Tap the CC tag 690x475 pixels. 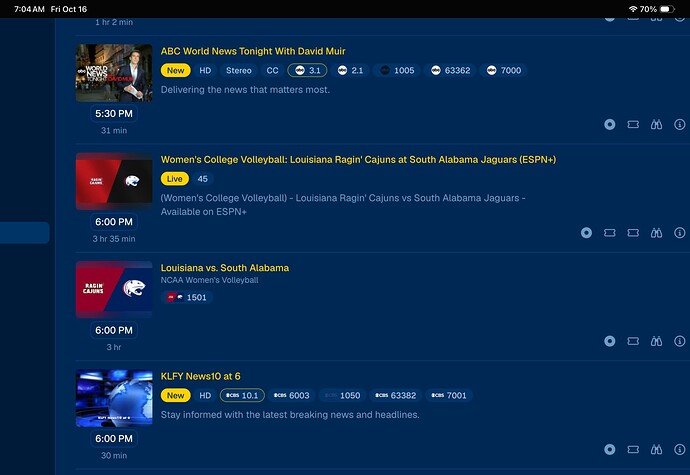coord(272,70)
